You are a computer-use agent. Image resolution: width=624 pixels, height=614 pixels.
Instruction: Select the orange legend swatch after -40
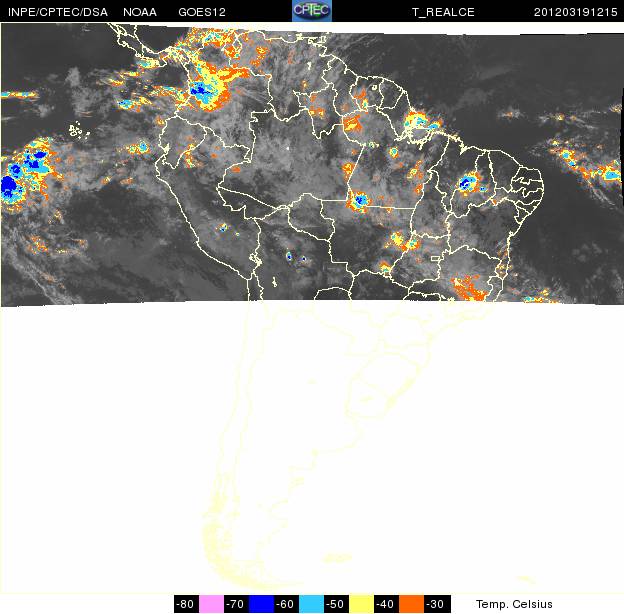(411, 604)
